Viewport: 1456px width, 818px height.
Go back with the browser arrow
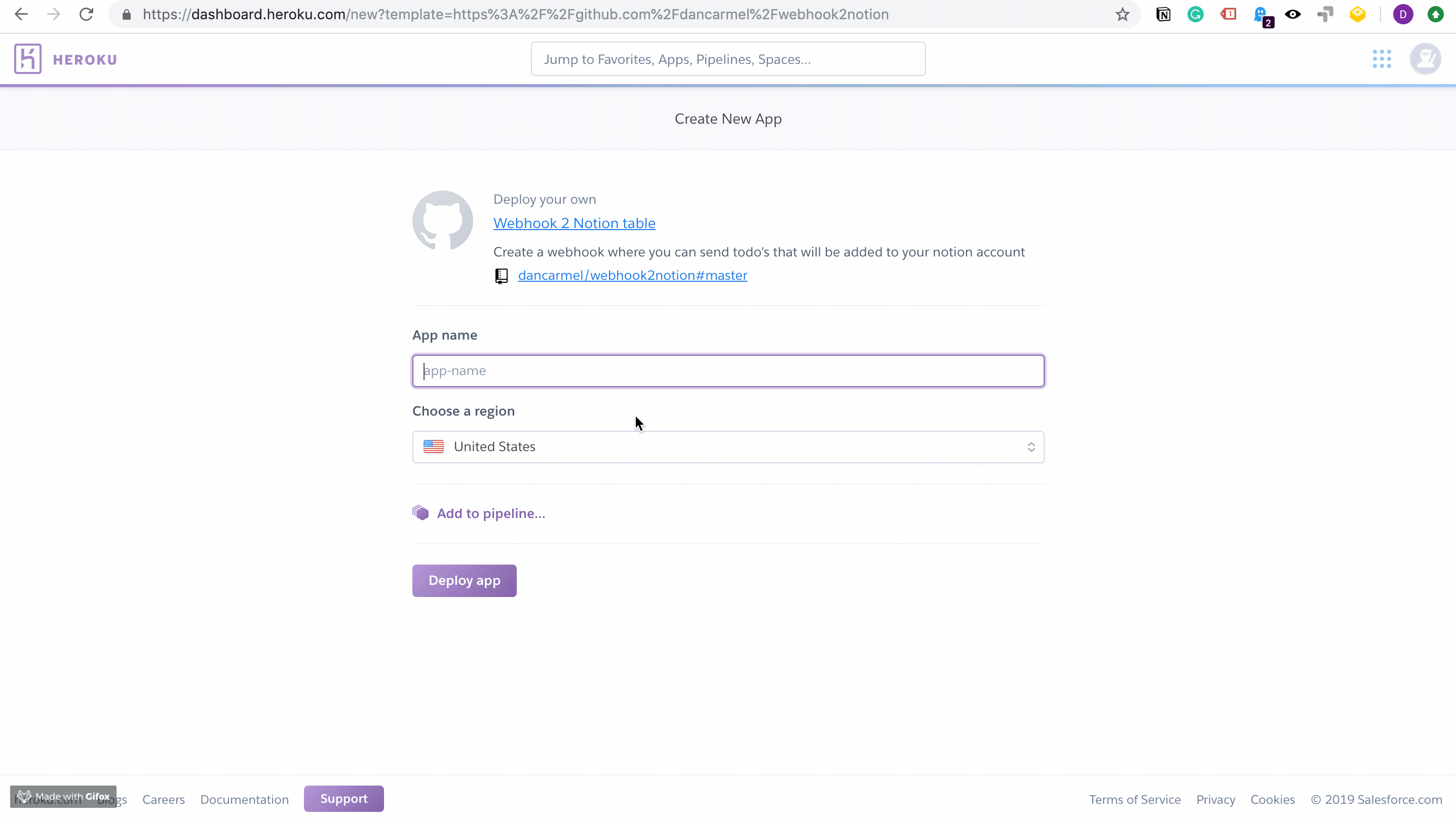(21, 15)
